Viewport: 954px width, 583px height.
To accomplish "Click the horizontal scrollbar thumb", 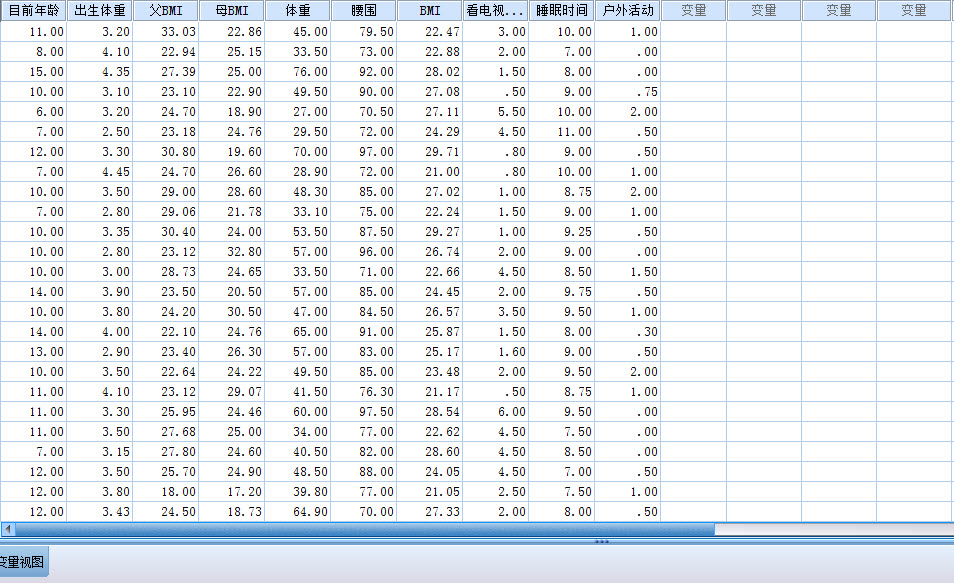I will (364, 529).
